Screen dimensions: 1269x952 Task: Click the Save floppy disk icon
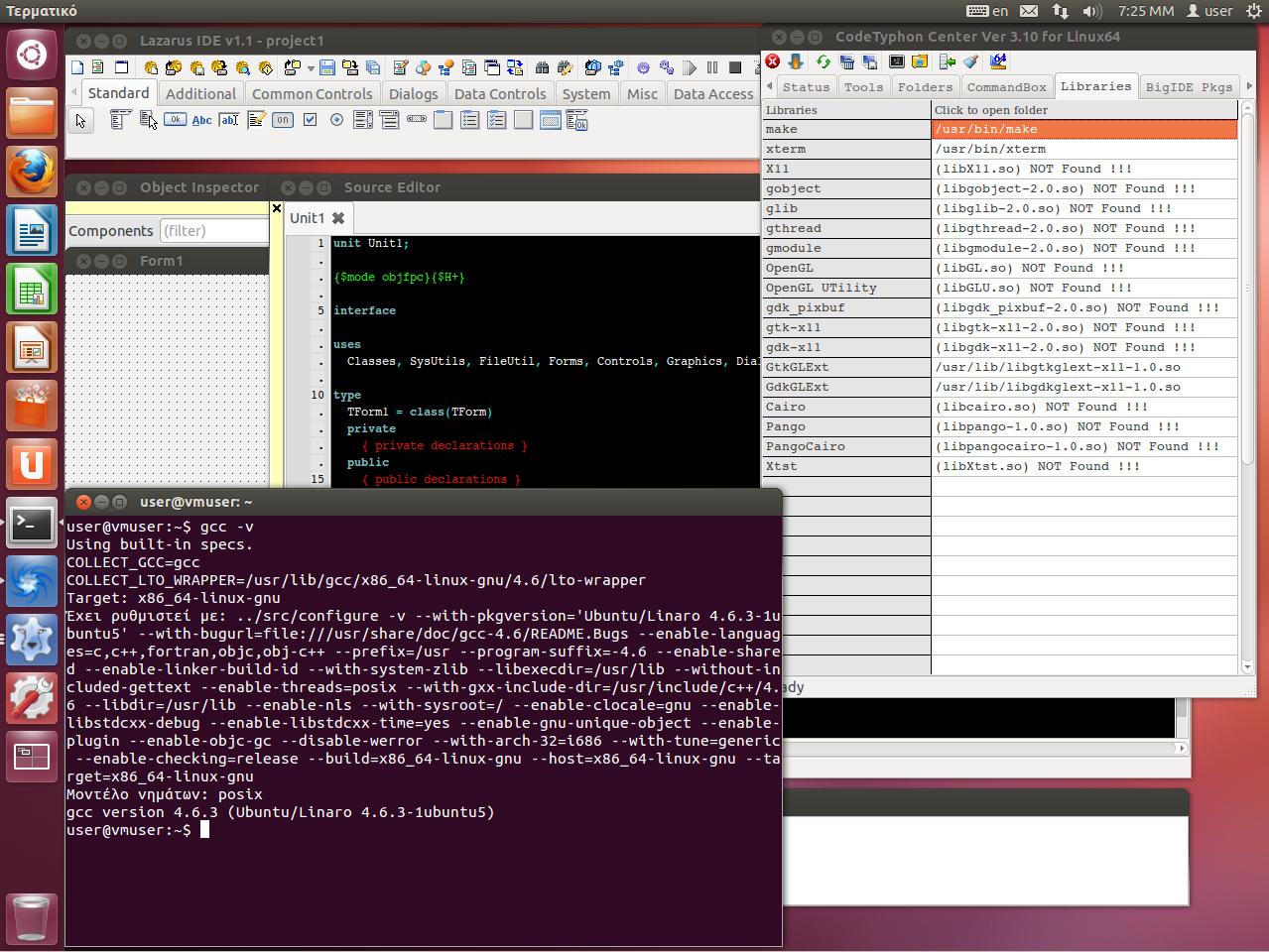[x=327, y=67]
